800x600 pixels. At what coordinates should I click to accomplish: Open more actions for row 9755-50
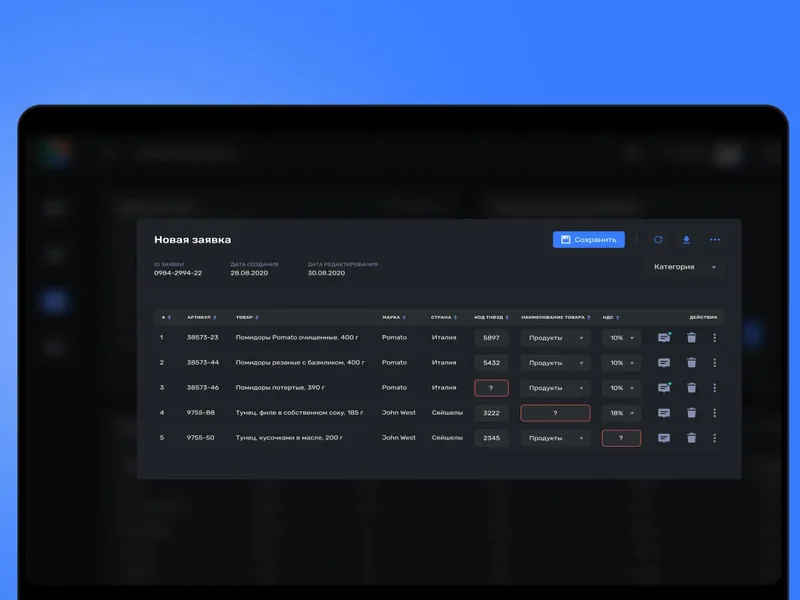714,438
